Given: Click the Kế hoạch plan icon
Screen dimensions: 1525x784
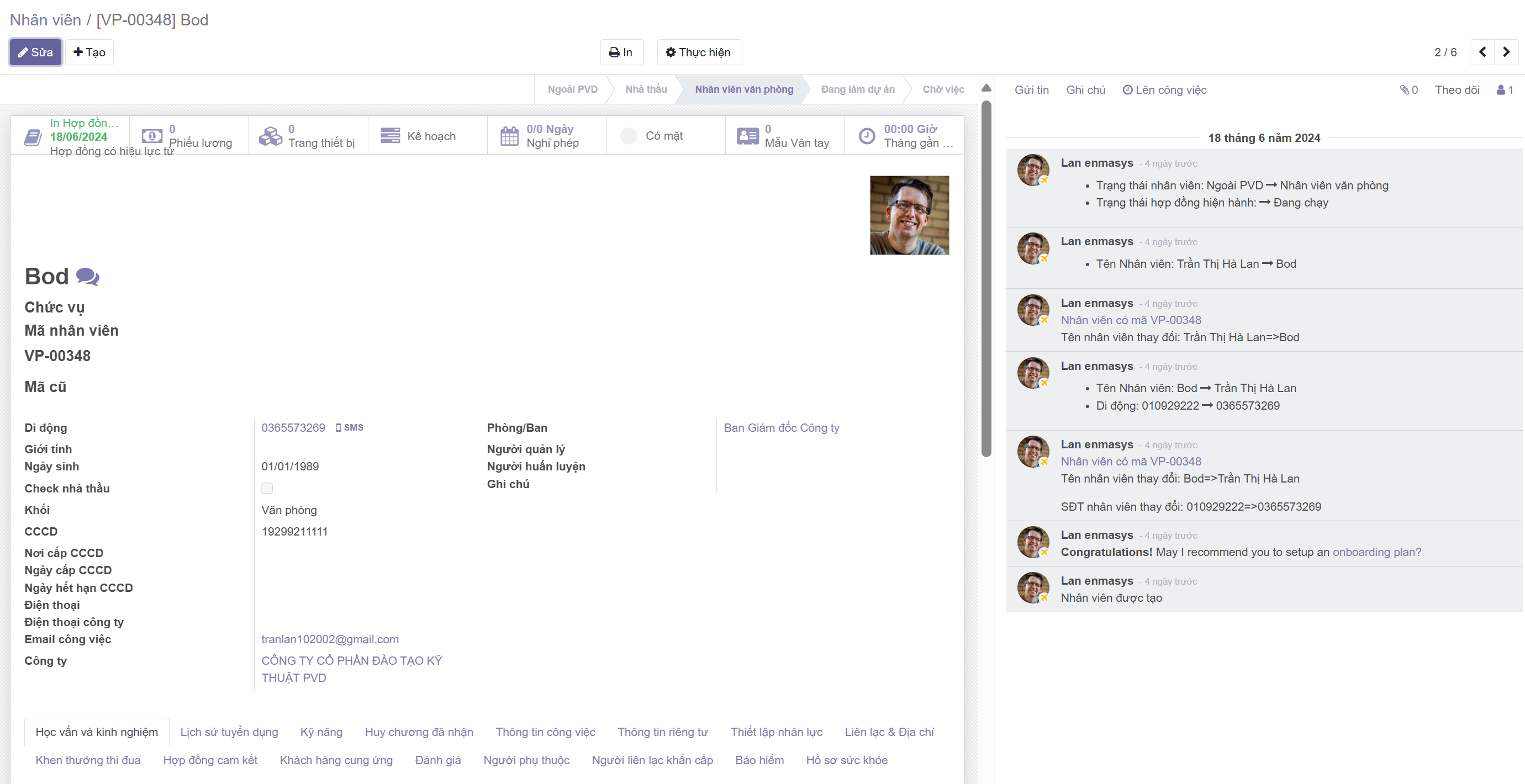Looking at the screenshot, I should 389,136.
